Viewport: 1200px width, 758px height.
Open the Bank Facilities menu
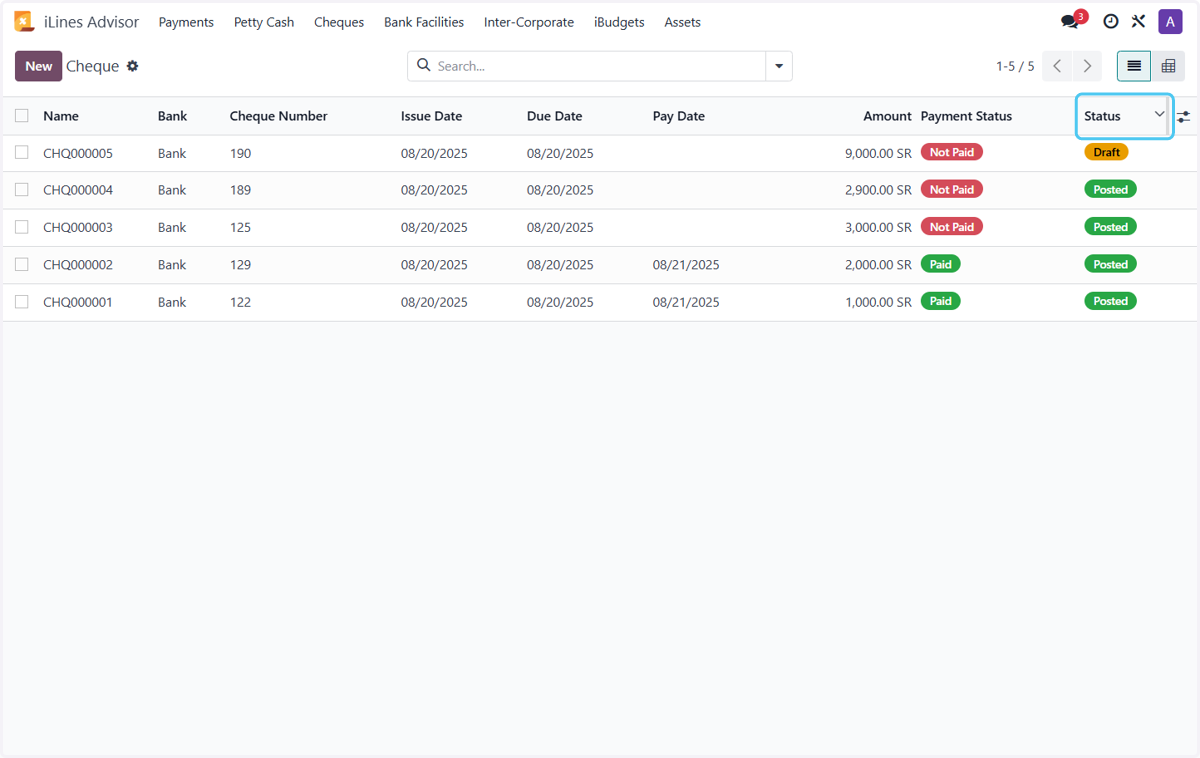click(424, 22)
